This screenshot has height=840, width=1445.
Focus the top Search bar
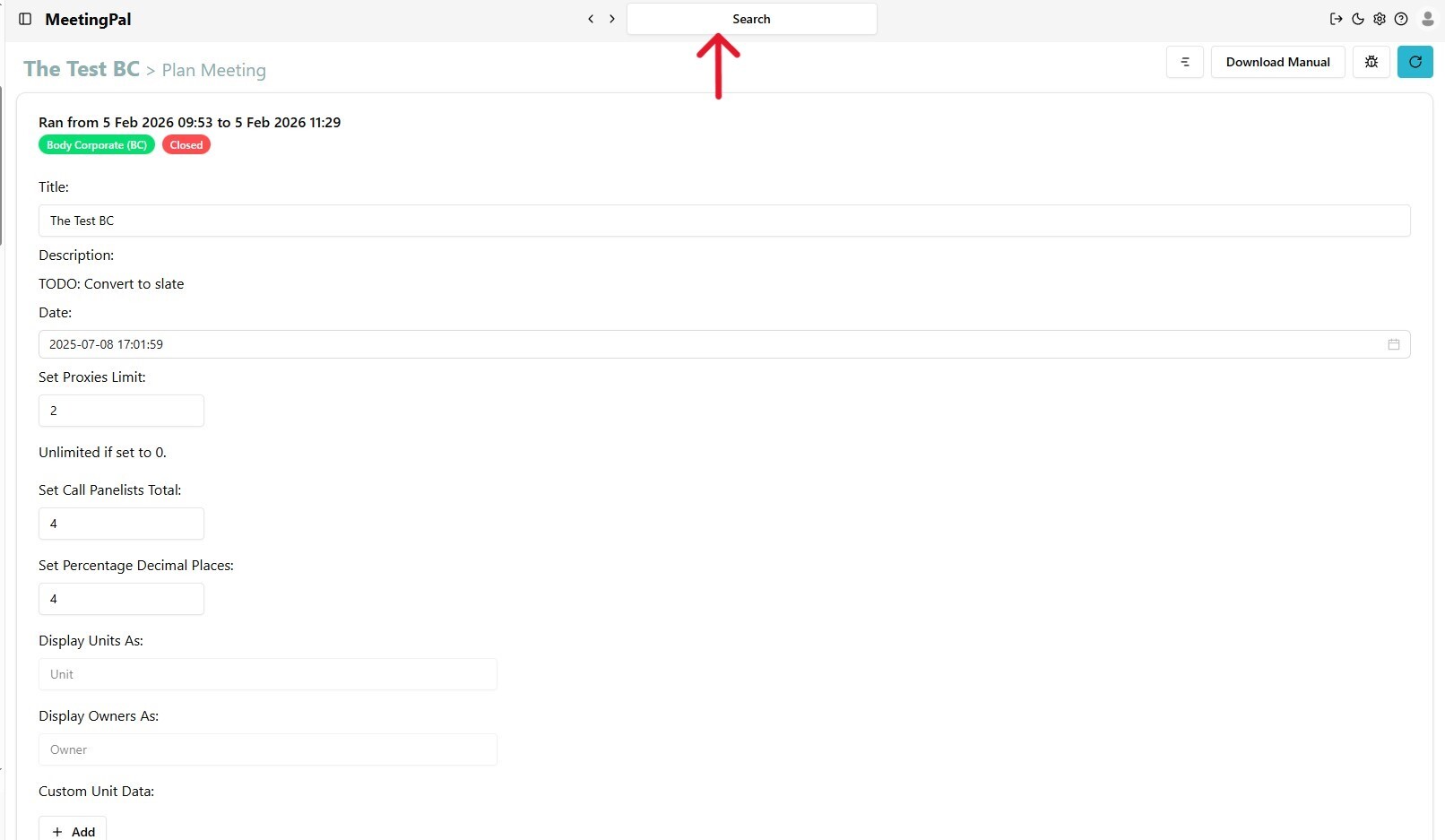[751, 19]
